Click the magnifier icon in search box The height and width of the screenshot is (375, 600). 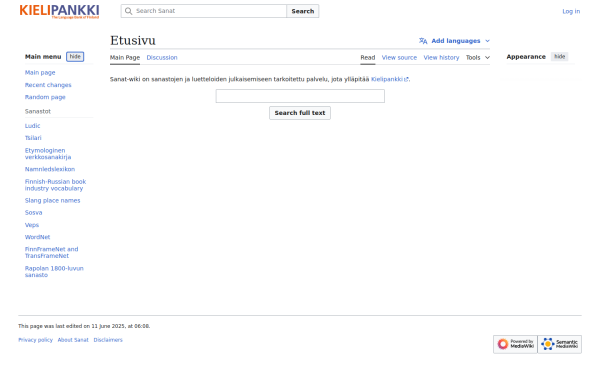(129, 11)
